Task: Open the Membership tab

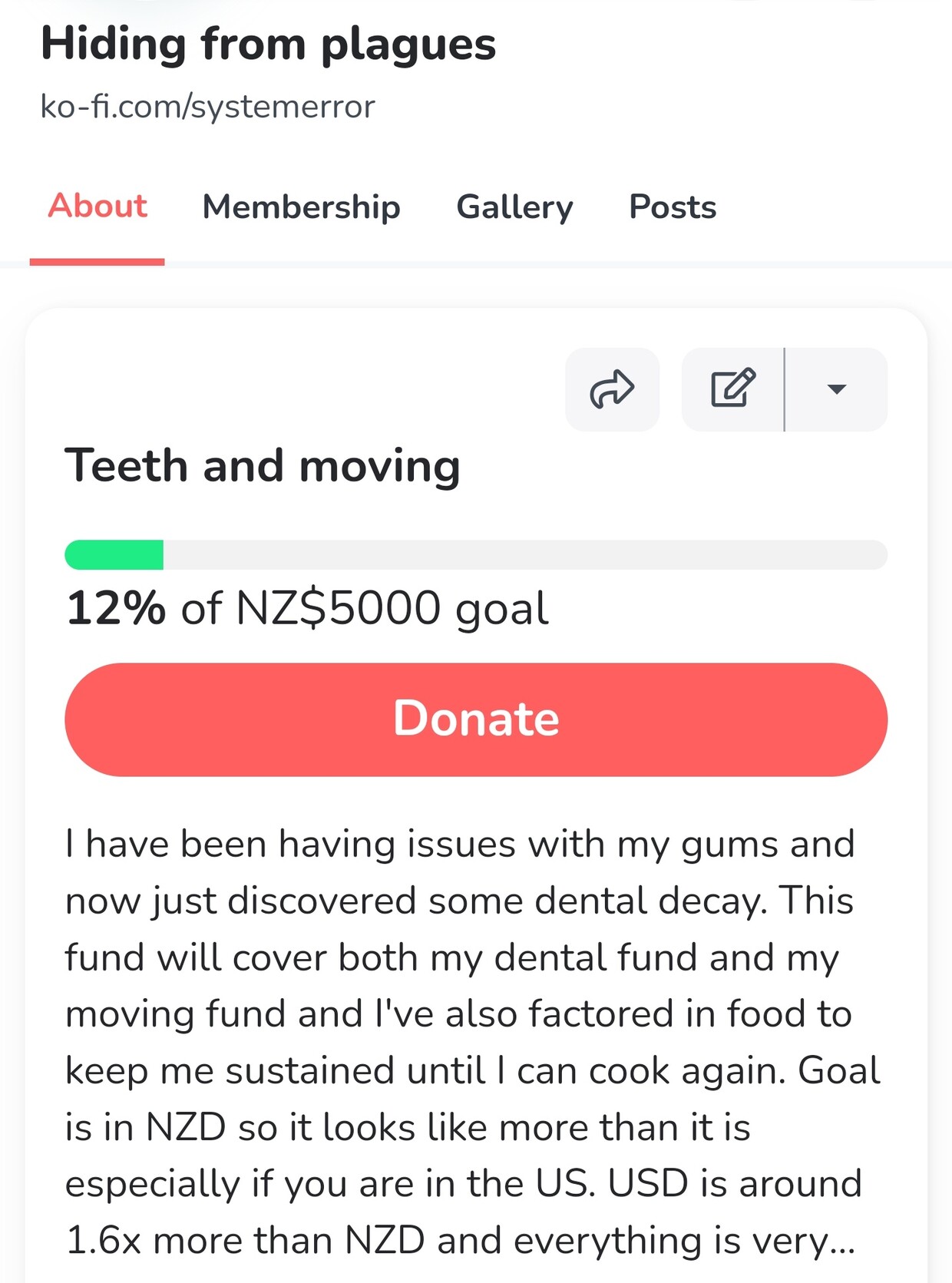Action: [x=301, y=207]
